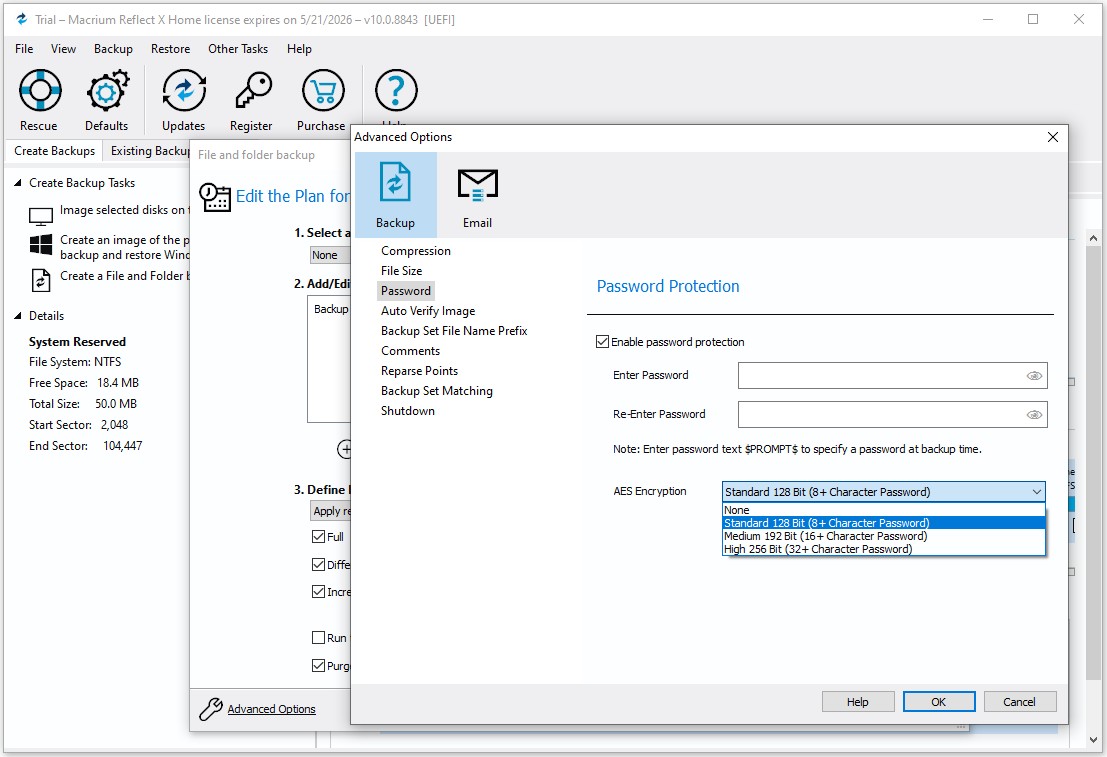The width and height of the screenshot is (1107, 757).
Task: Collapse the Create Backup Tasks section
Action: 18,183
